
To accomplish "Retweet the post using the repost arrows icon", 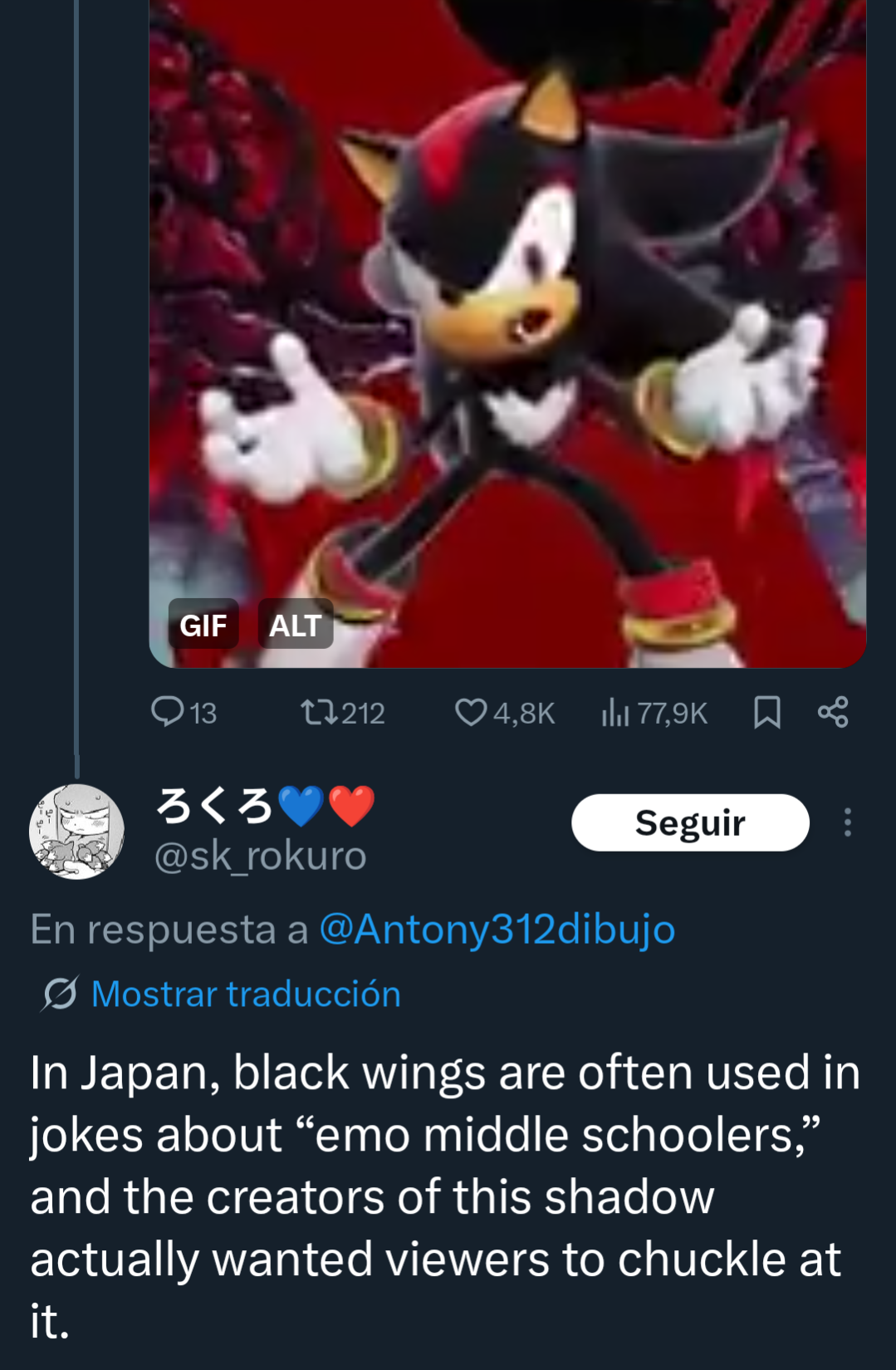I will (319, 712).
